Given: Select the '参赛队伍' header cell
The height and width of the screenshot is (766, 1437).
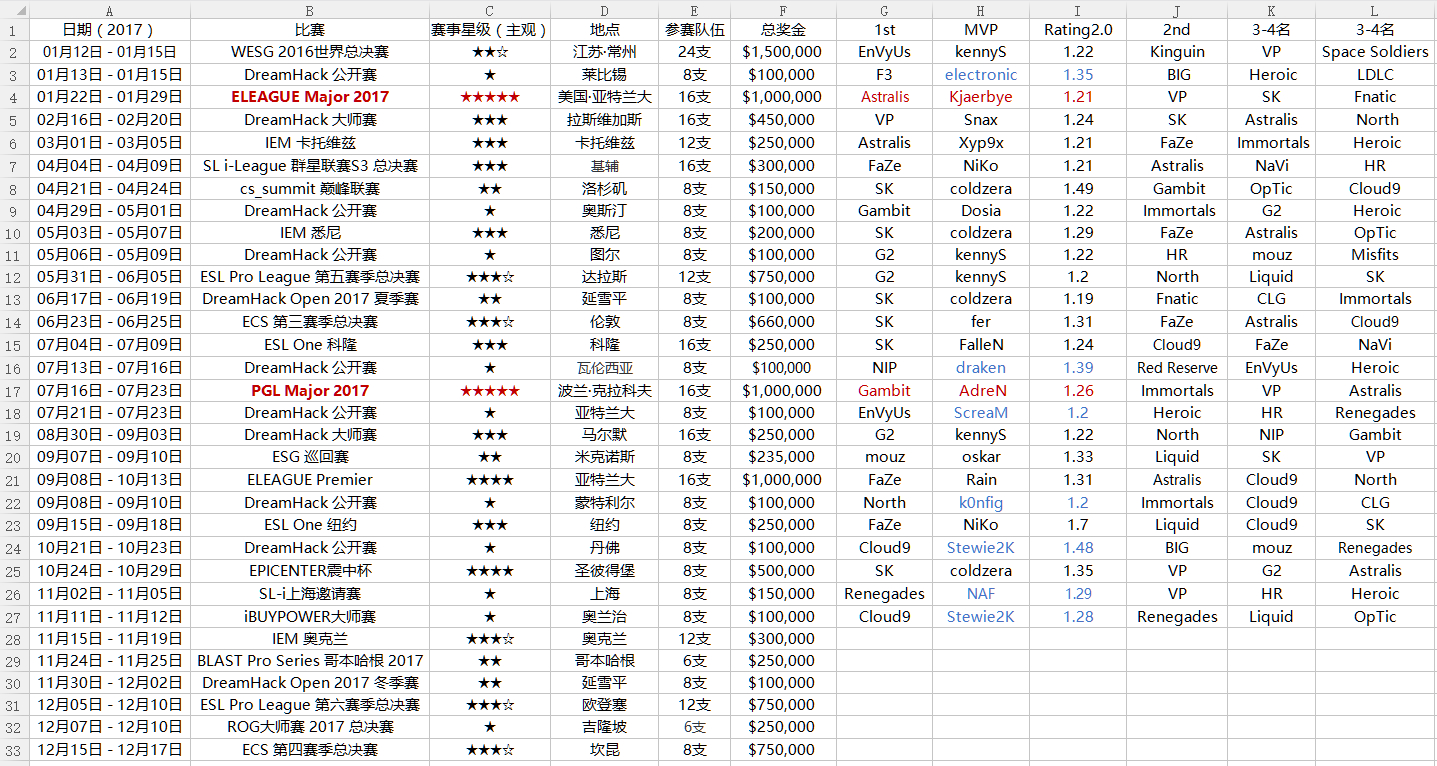Looking at the screenshot, I should (694, 30).
